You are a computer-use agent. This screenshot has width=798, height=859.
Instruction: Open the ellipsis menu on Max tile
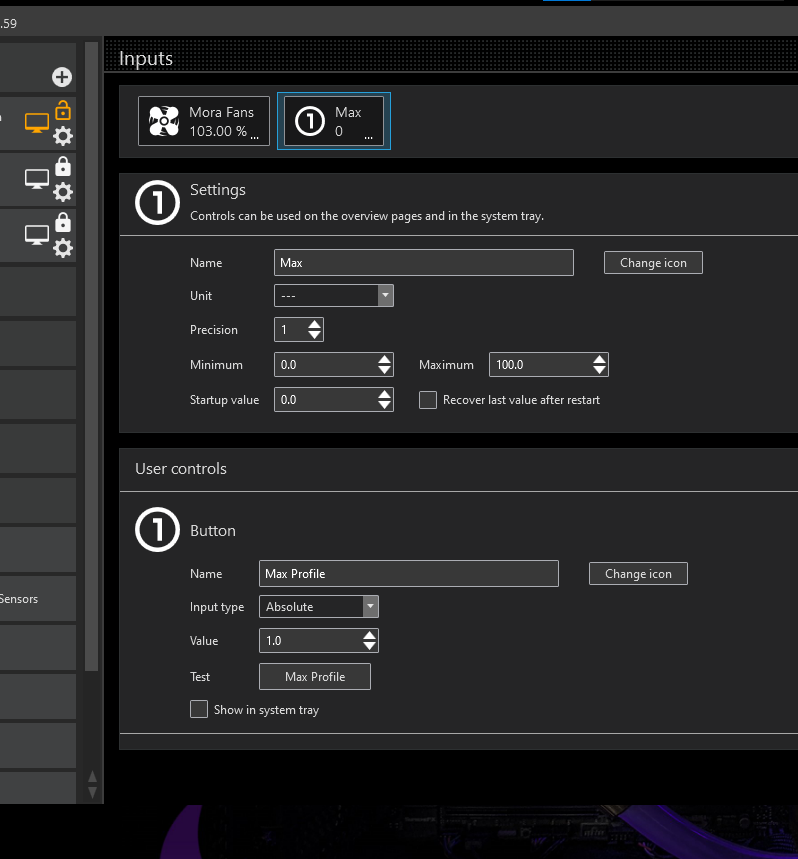(369, 134)
